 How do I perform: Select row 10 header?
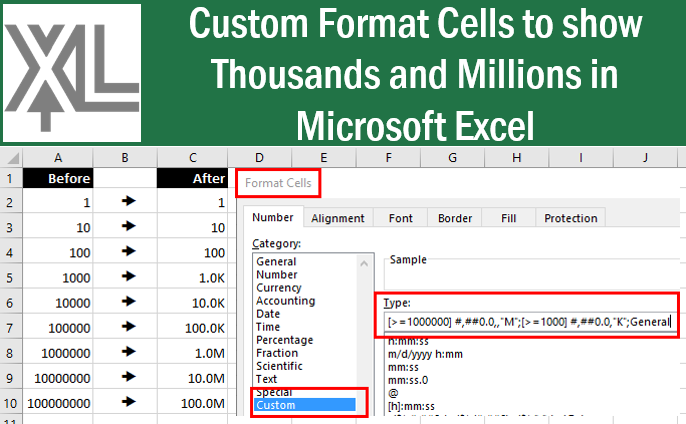point(10,403)
